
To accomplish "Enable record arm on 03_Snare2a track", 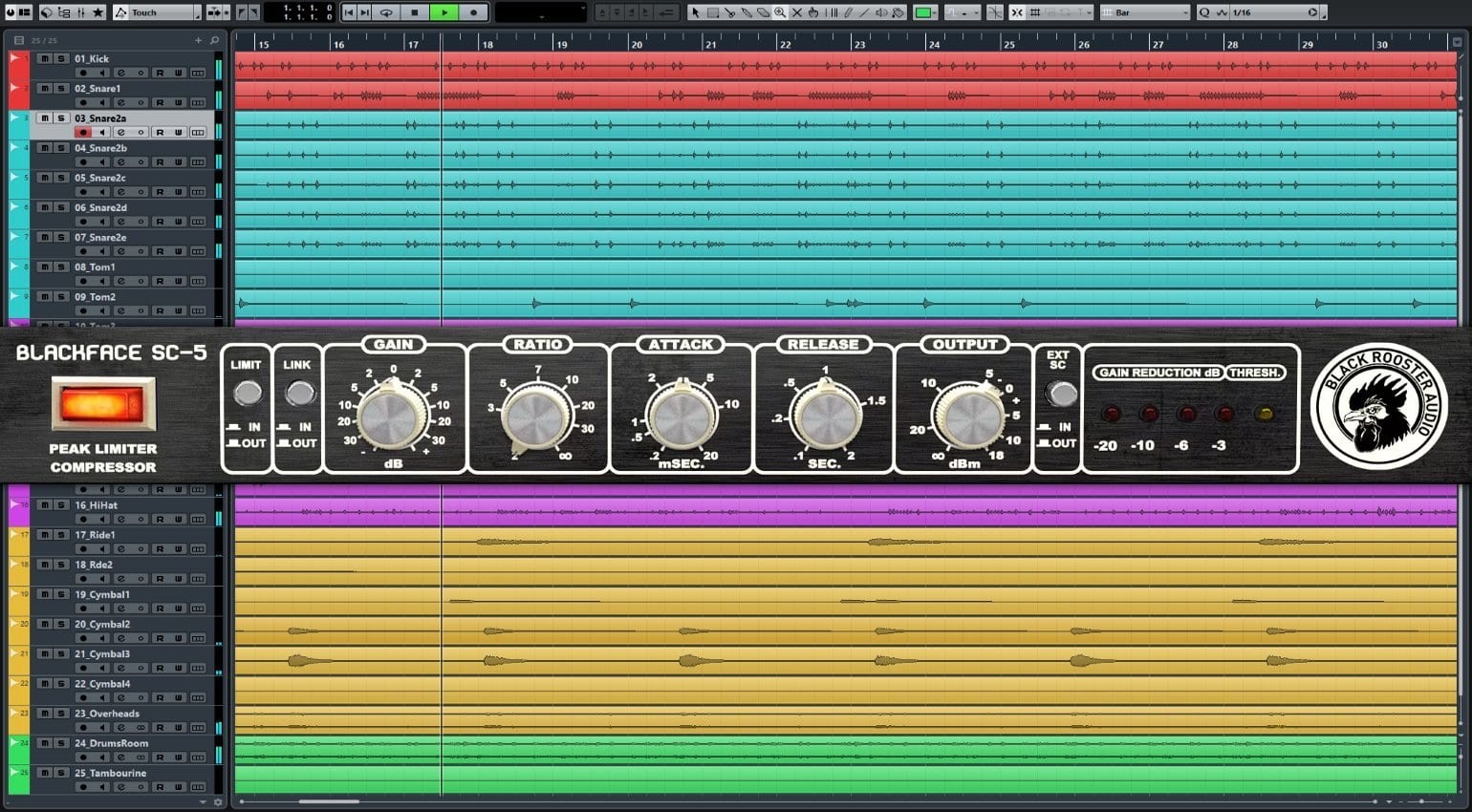I will tap(84, 131).
